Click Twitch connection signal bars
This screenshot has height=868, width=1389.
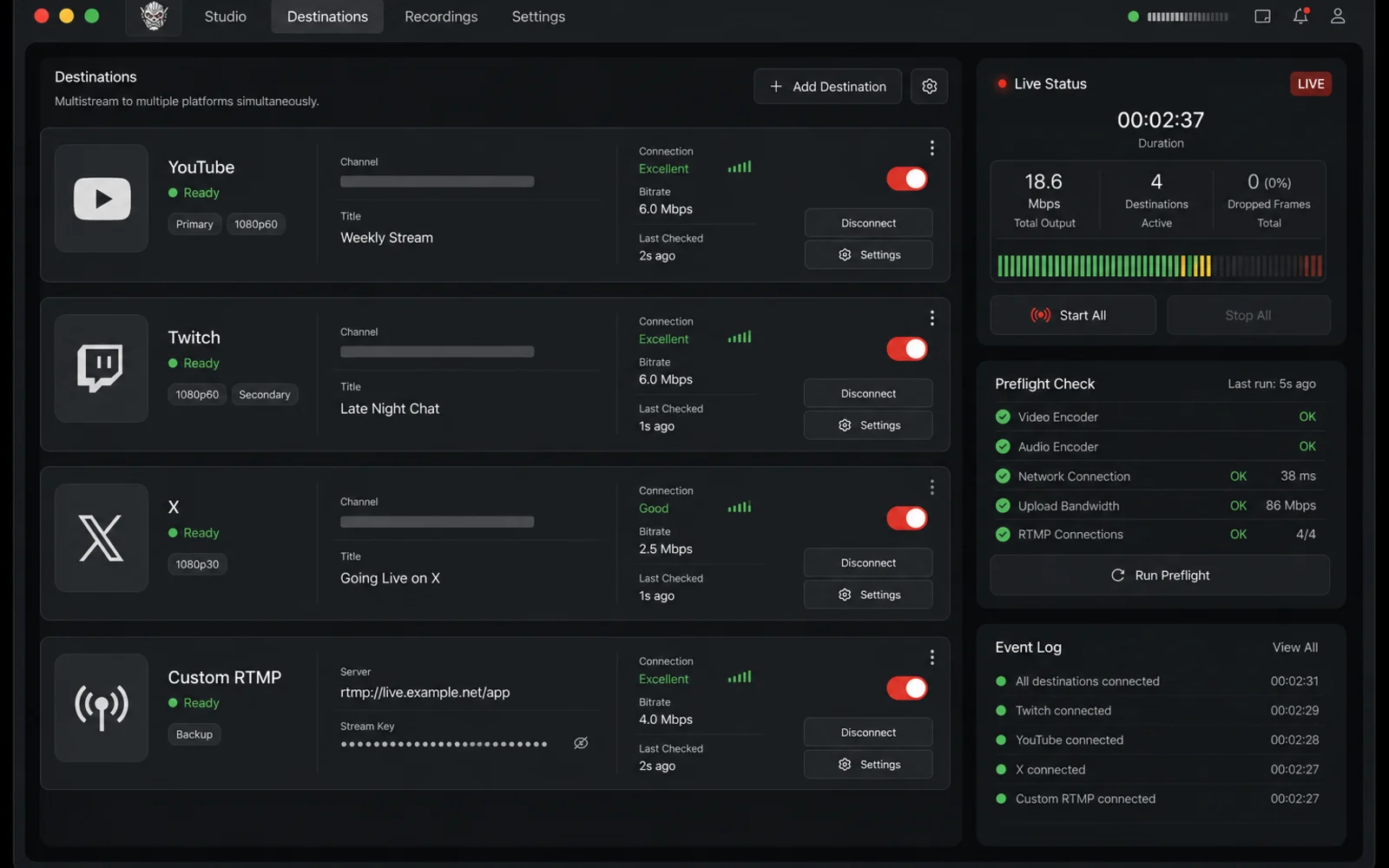click(740, 337)
